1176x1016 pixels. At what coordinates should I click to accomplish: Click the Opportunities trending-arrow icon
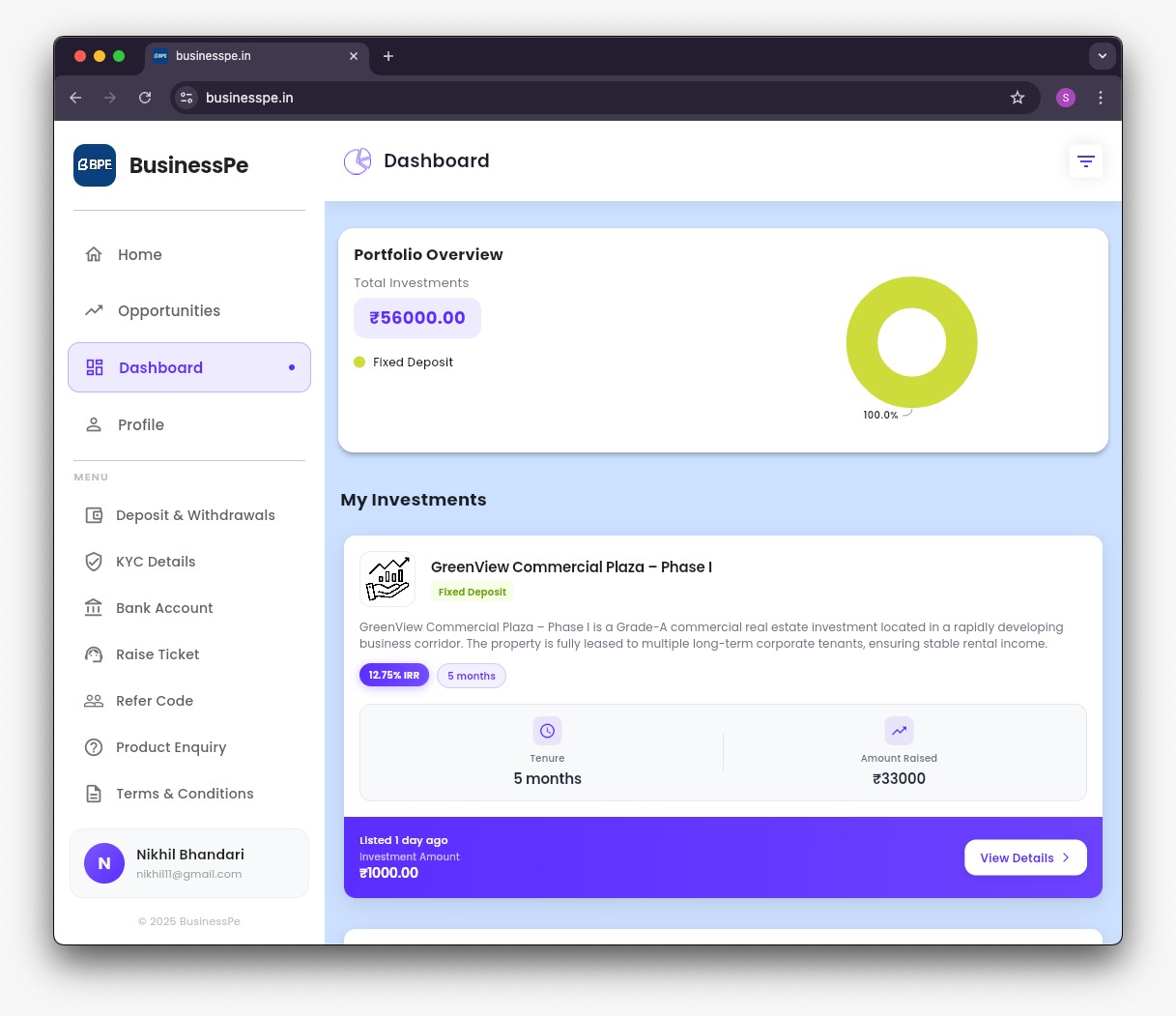(x=94, y=309)
